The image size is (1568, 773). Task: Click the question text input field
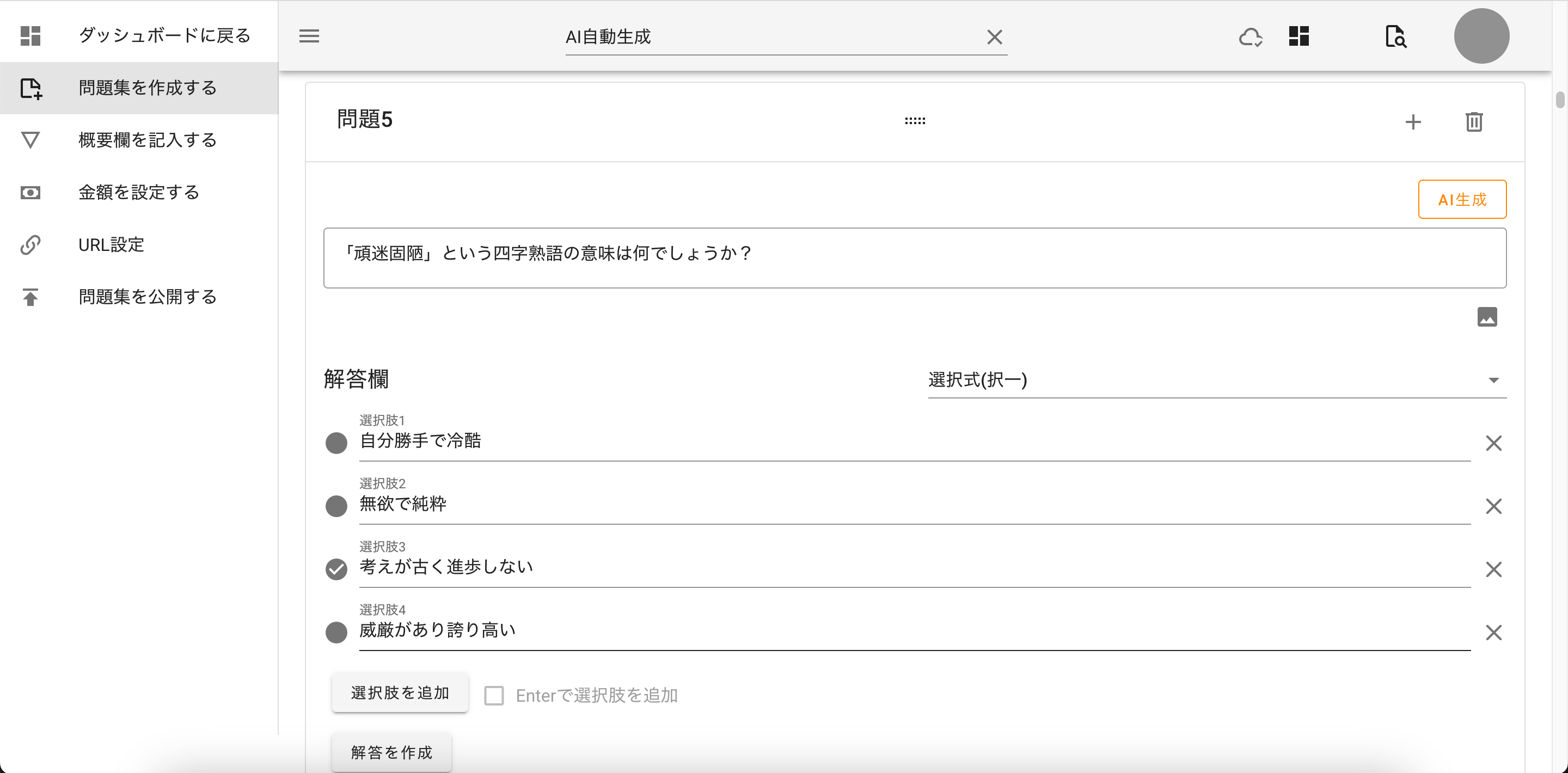pos(914,258)
